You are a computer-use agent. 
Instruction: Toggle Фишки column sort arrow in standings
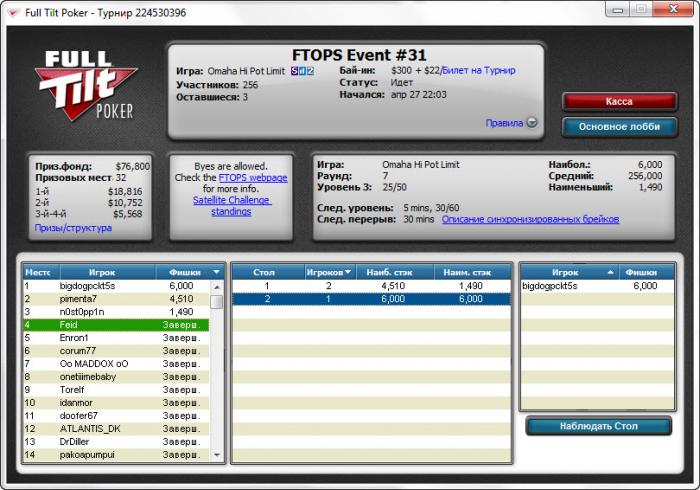[217, 272]
